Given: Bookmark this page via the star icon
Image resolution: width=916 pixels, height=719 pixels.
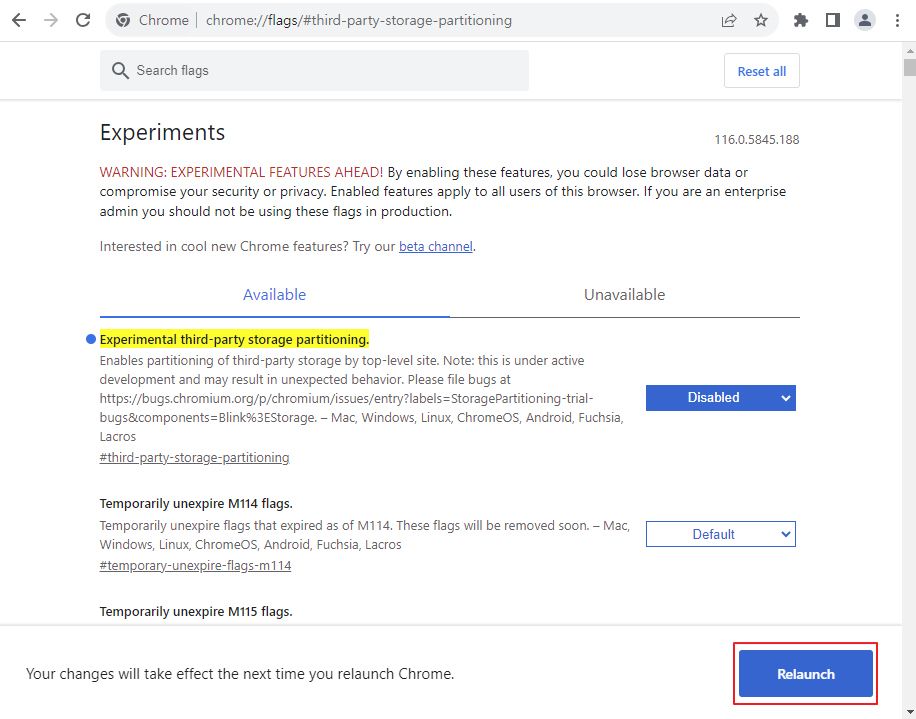Looking at the screenshot, I should (x=761, y=20).
